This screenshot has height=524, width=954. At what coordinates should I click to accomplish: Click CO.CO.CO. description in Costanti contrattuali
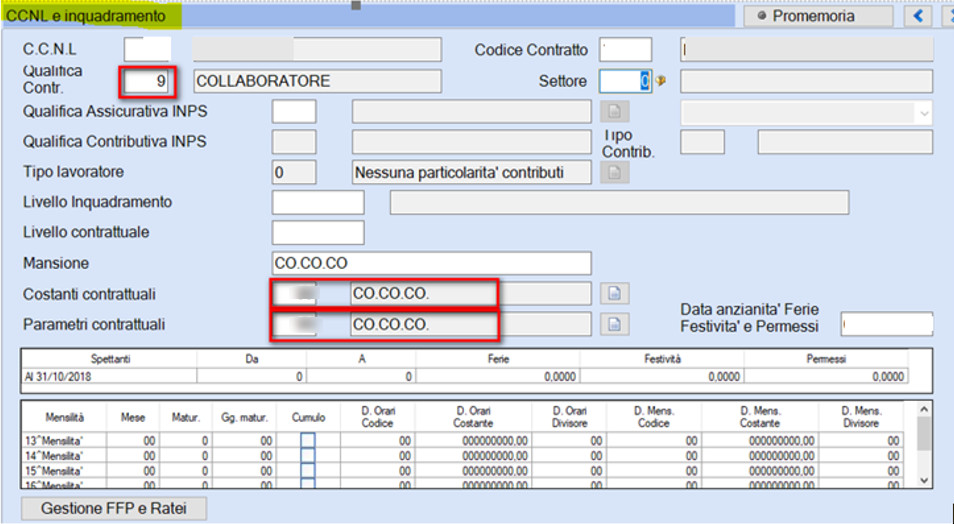click(x=472, y=294)
